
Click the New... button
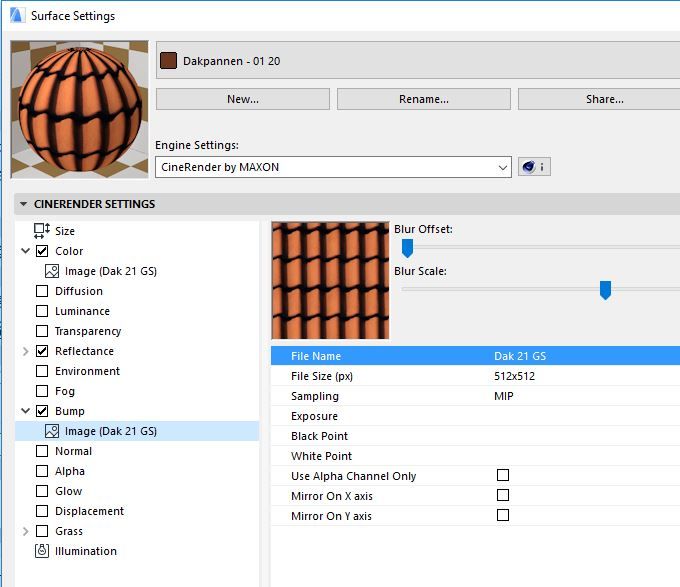243,99
